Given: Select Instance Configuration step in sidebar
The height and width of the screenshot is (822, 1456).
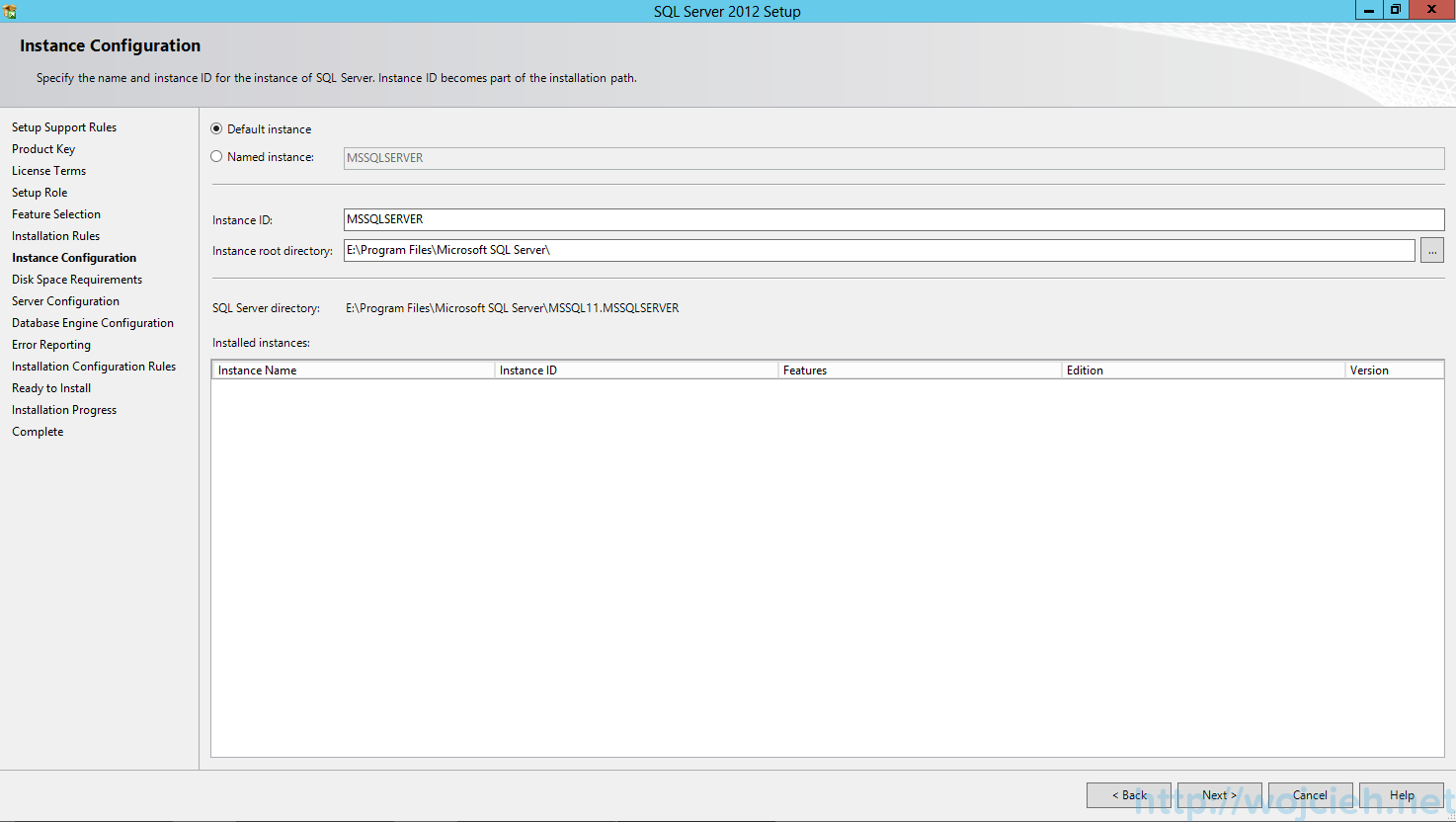Looking at the screenshot, I should pos(74,258).
